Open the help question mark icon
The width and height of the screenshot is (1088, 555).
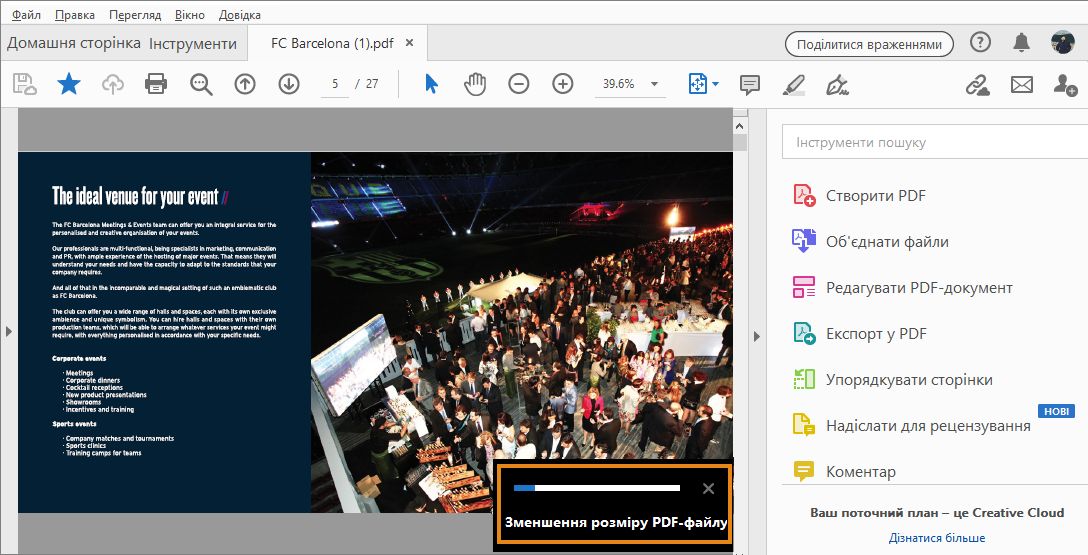tap(980, 42)
